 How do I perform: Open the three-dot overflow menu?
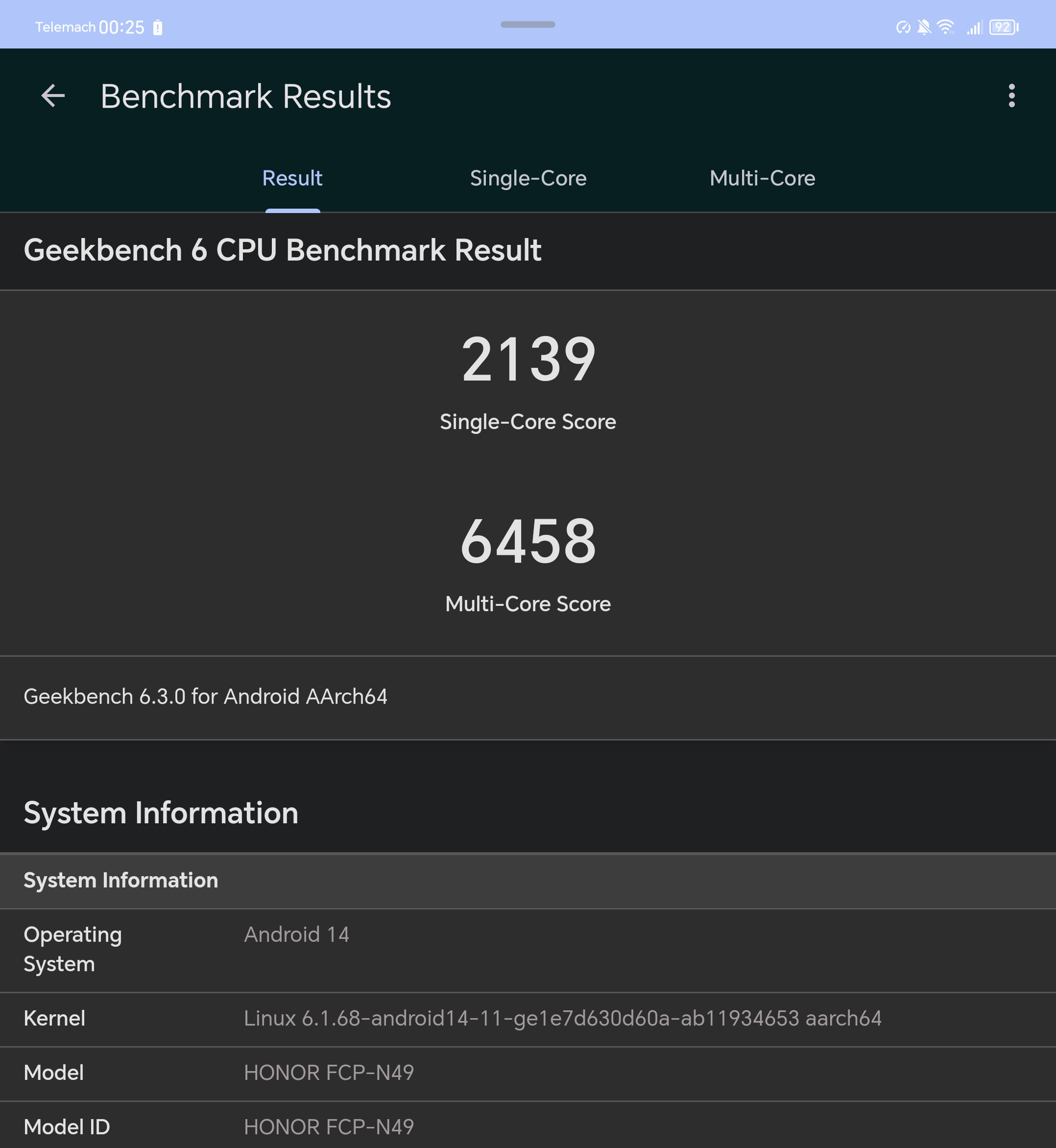click(1011, 96)
